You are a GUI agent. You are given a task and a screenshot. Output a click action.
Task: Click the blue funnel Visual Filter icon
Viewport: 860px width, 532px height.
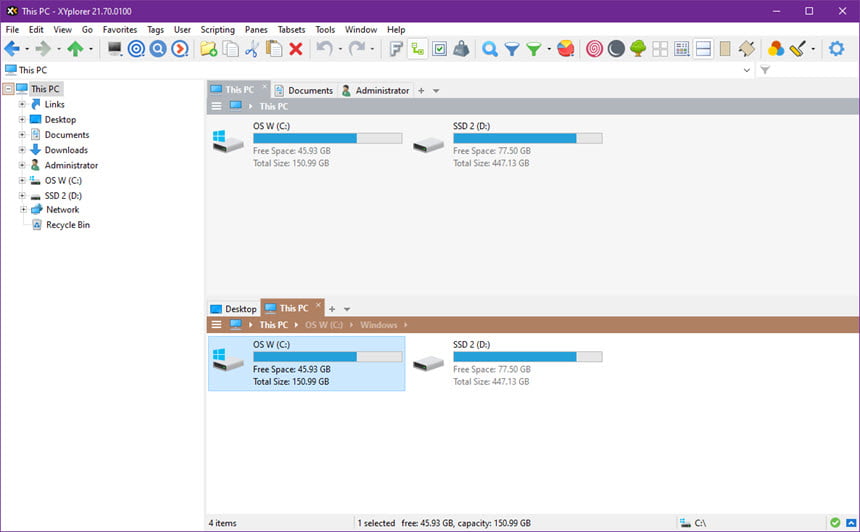click(x=512, y=49)
